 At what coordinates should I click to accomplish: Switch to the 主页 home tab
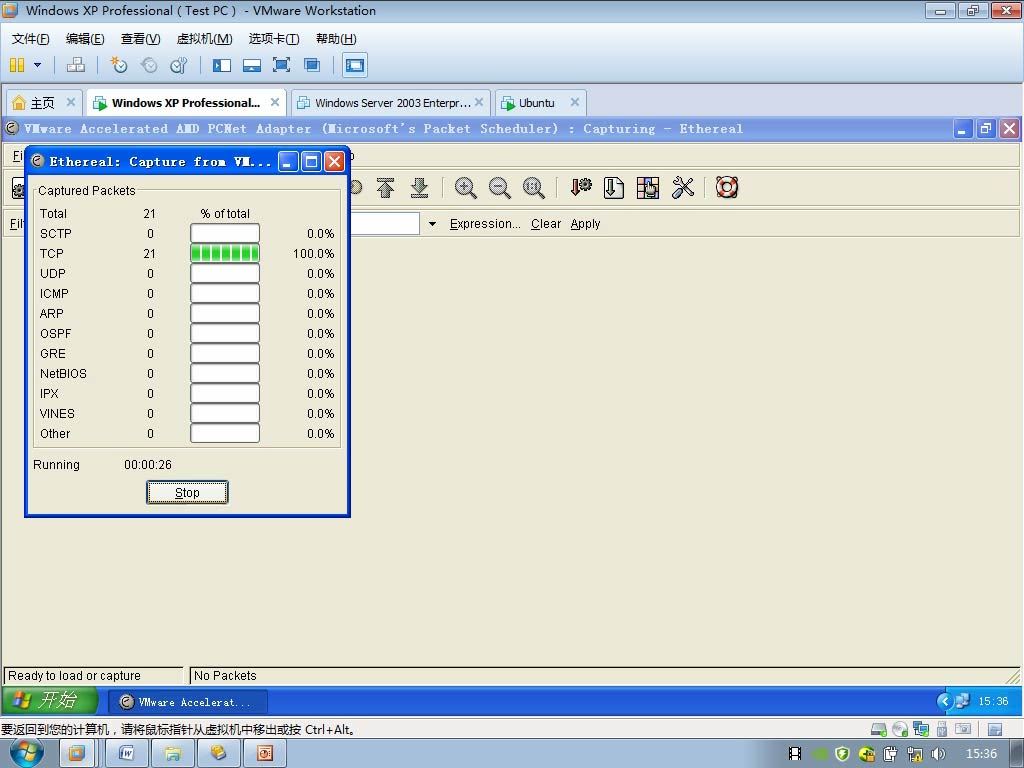click(x=42, y=103)
